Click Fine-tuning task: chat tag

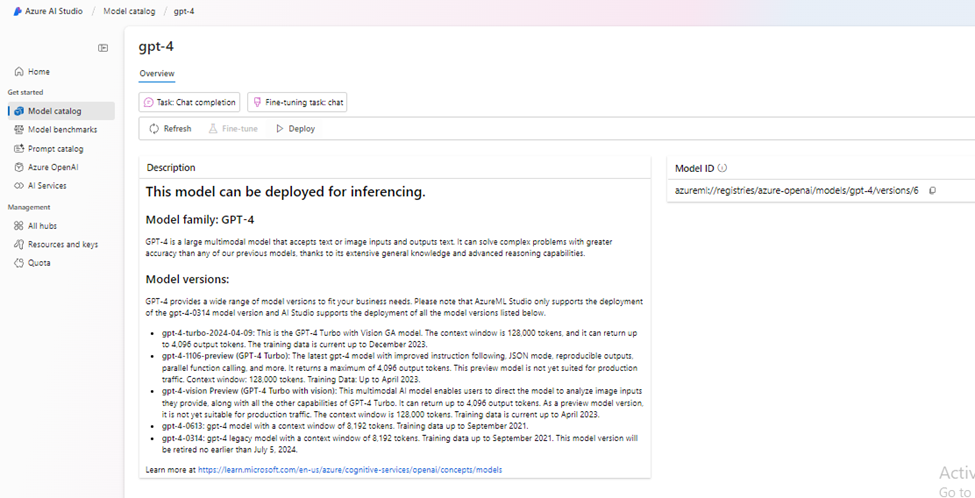(297, 103)
